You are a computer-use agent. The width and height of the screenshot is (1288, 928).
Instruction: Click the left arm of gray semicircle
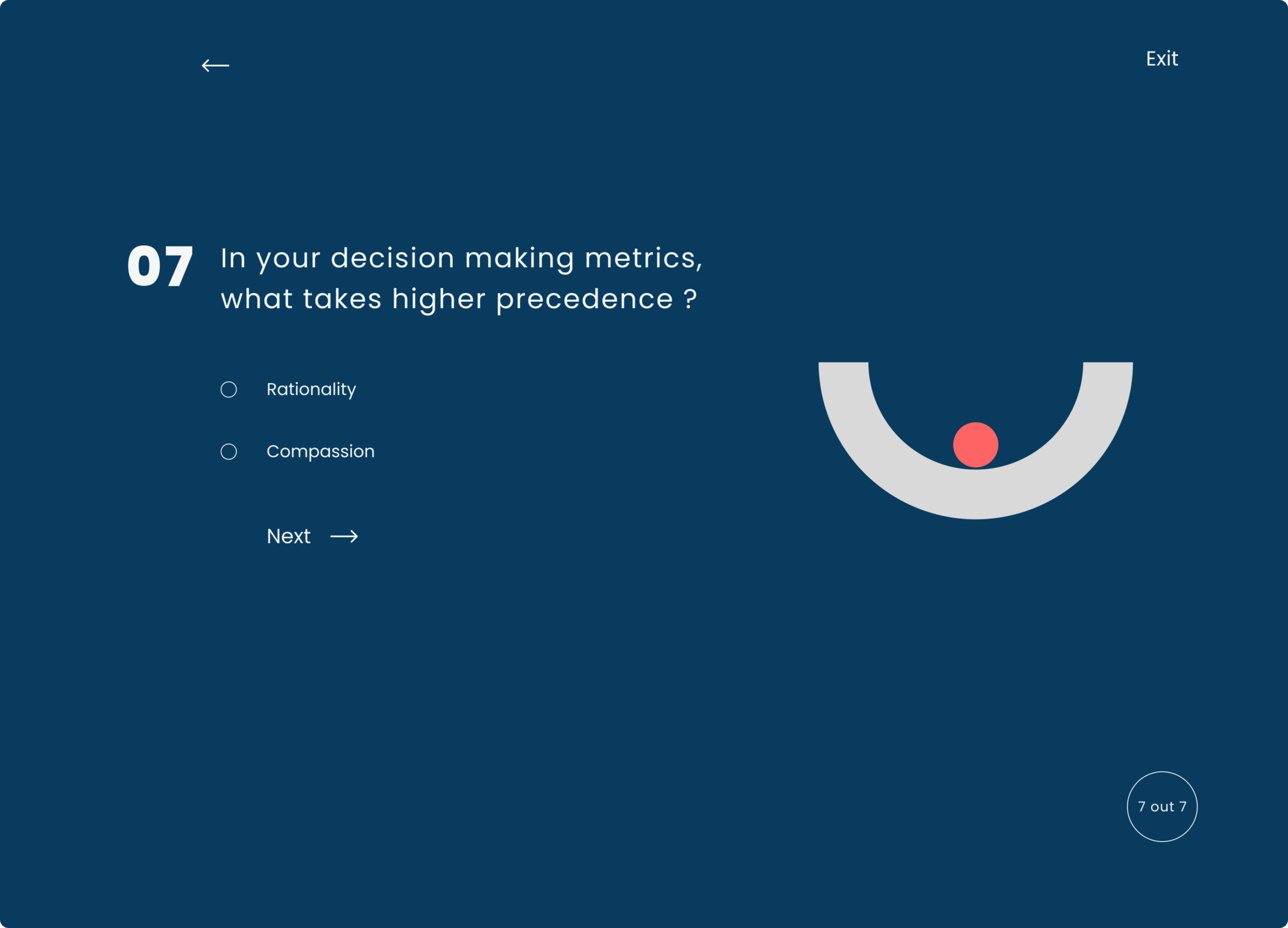[845, 384]
